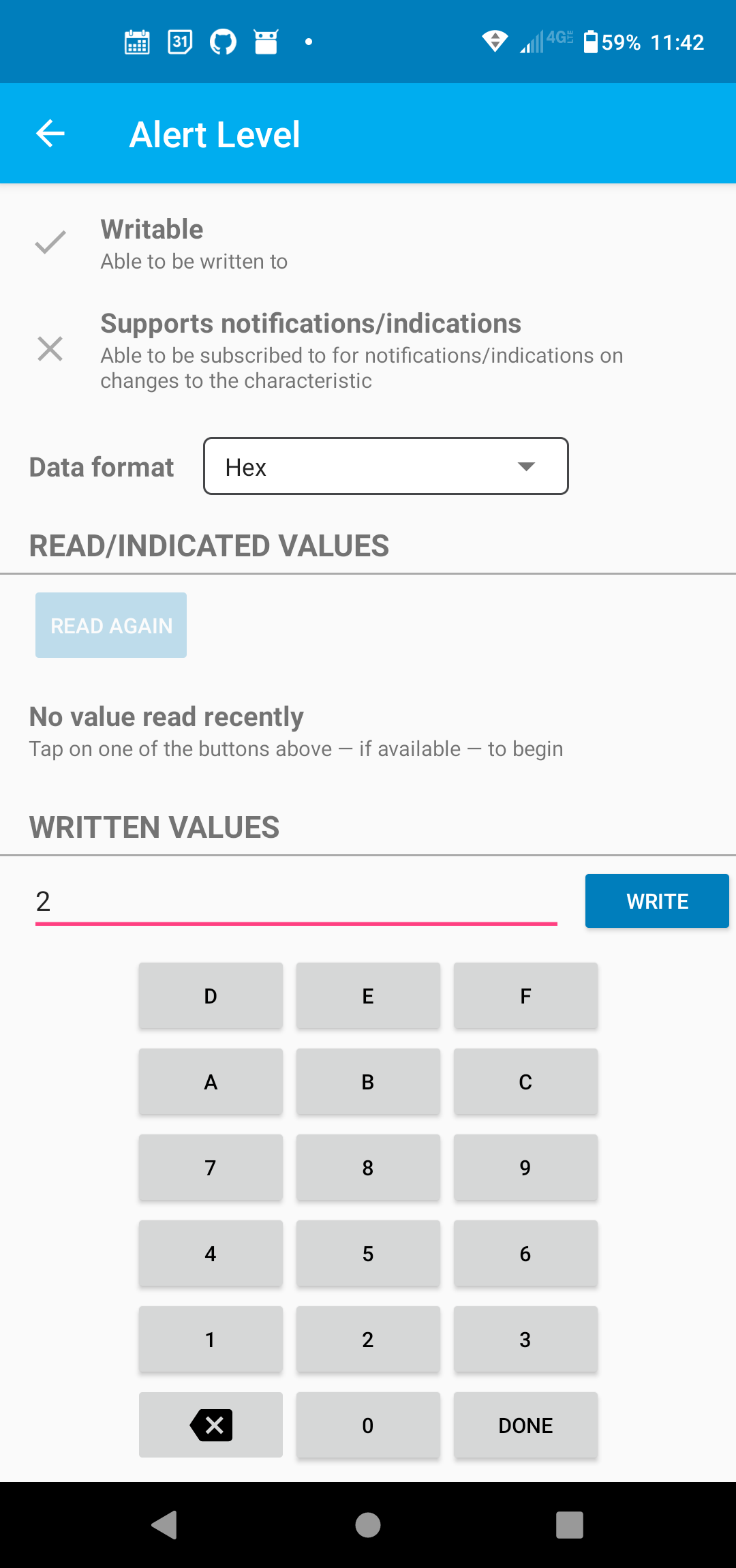
Task: Tap the Android back navigation triangle
Action: [x=165, y=1525]
